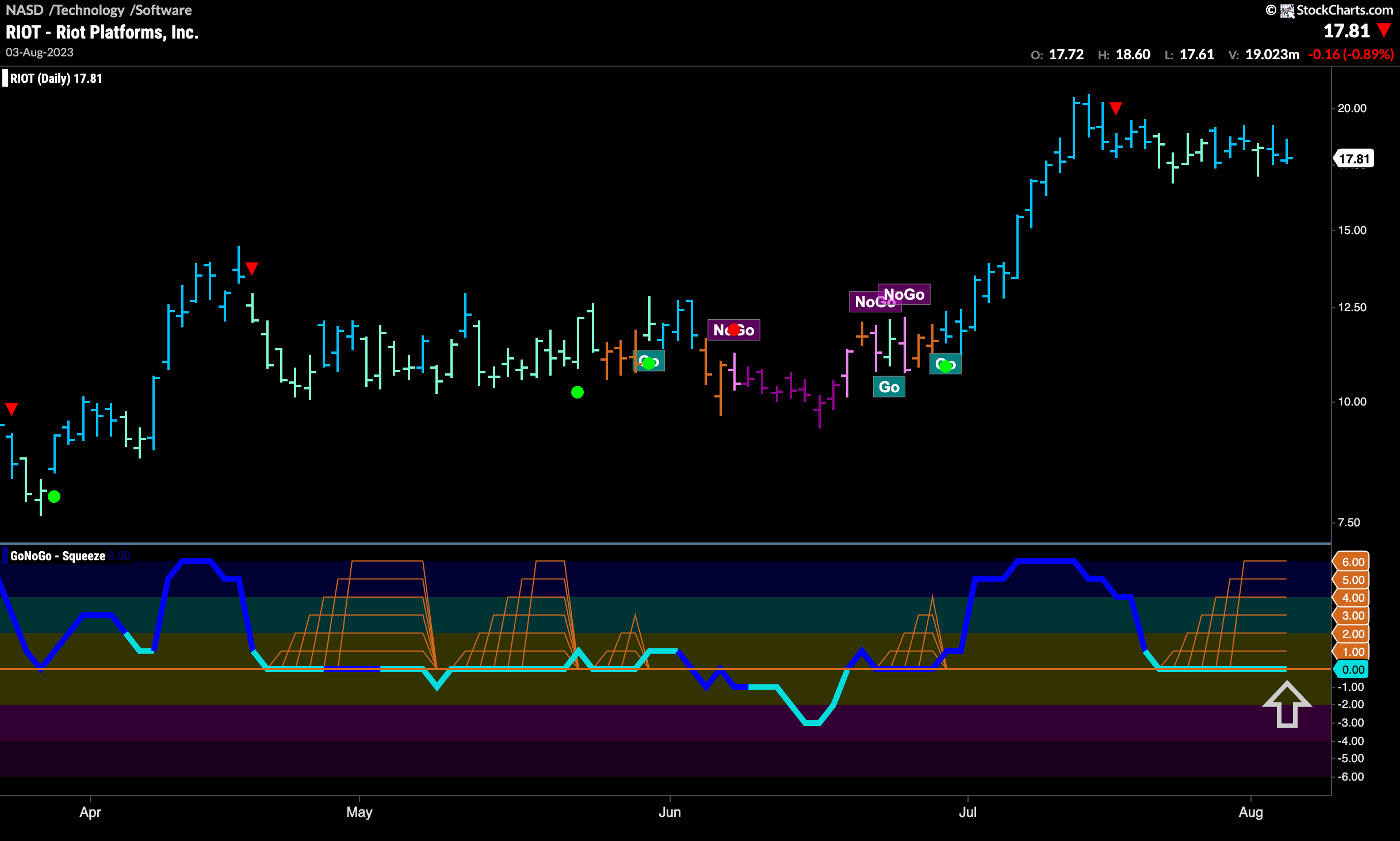Click the 20.00 price axis label

pos(1352,109)
